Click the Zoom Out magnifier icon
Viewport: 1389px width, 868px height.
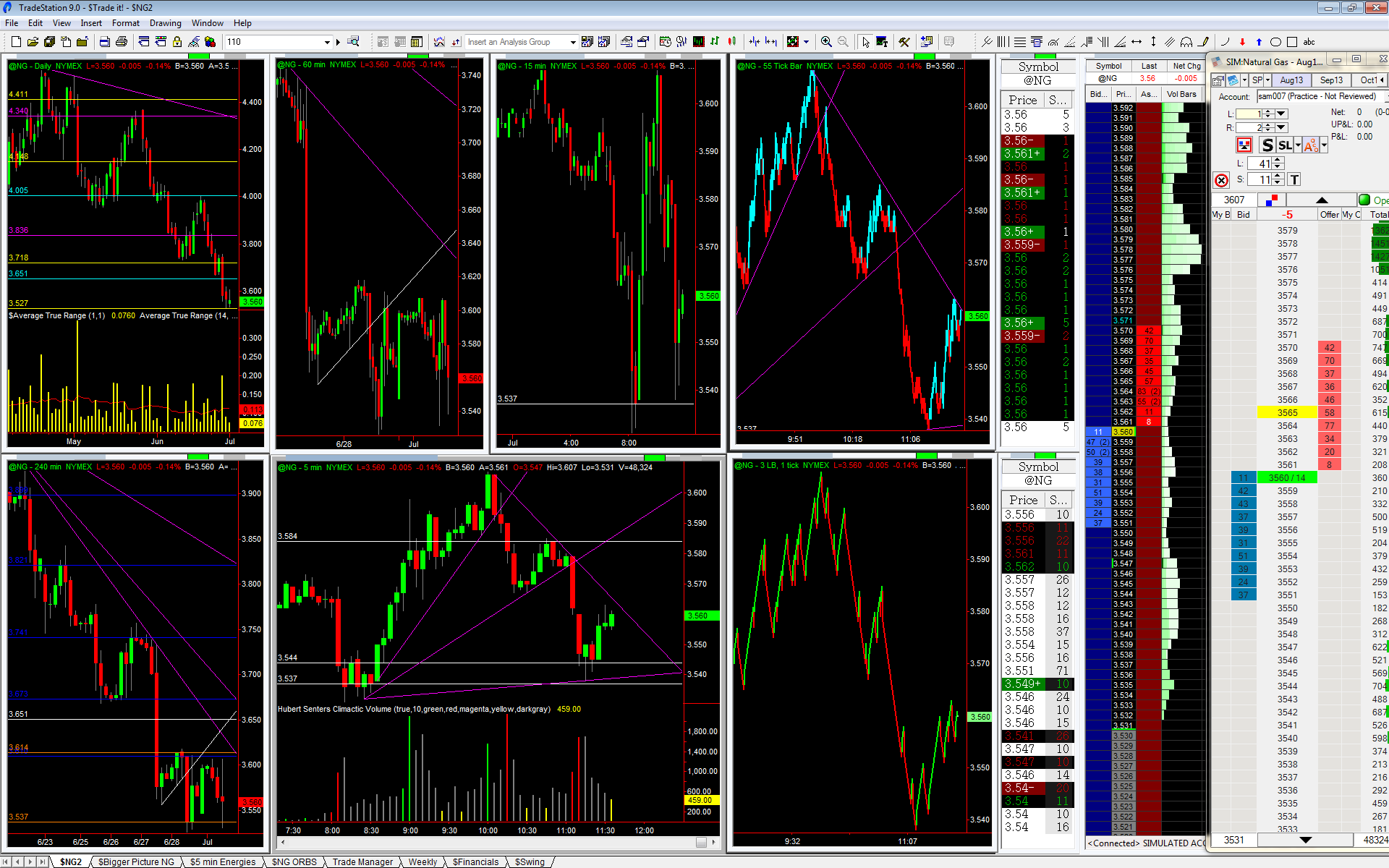[x=843, y=42]
